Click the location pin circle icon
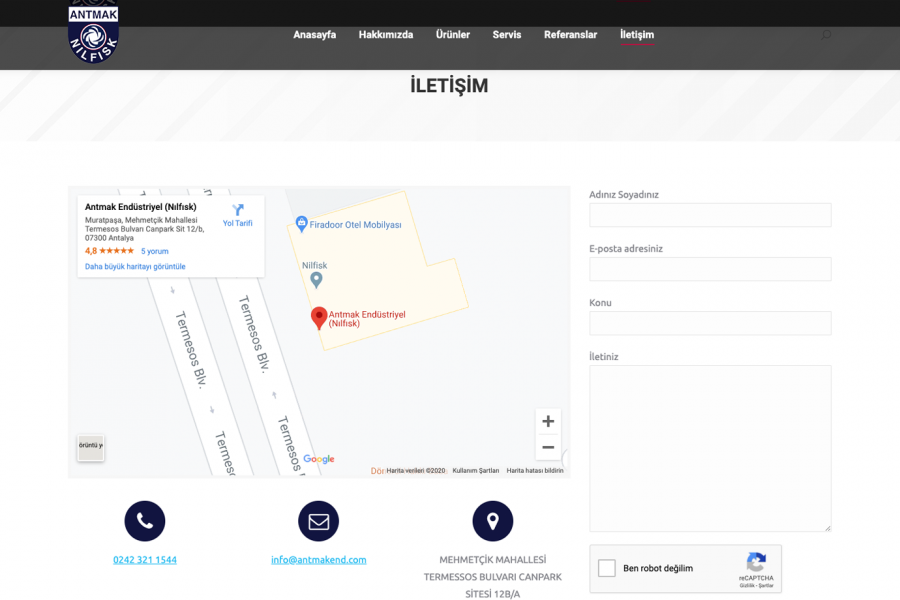Screen dimensions: 900x600 [492, 521]
